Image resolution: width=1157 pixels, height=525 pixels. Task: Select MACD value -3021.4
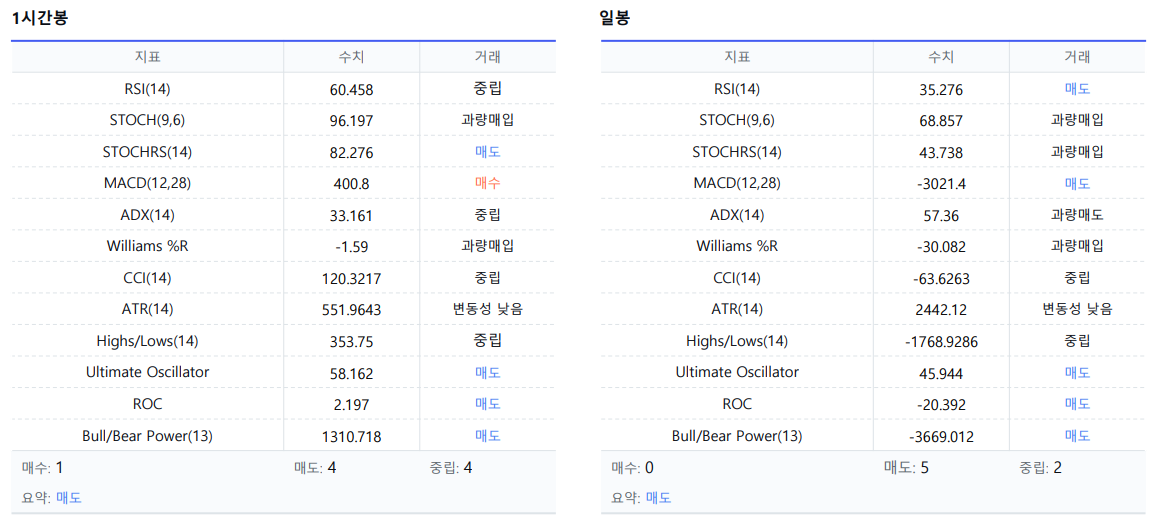[941, 184]
